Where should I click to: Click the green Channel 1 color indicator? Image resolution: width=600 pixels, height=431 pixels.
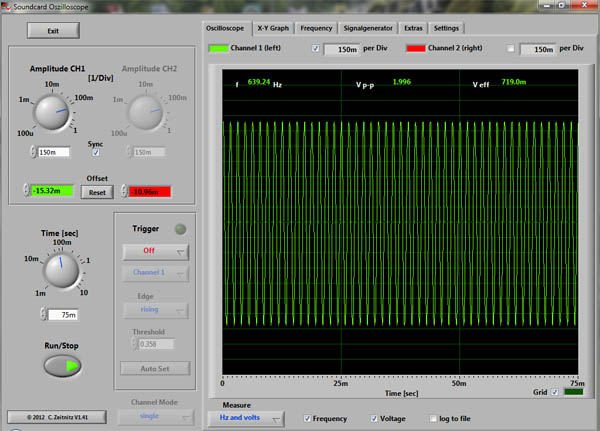click(217, 48)
